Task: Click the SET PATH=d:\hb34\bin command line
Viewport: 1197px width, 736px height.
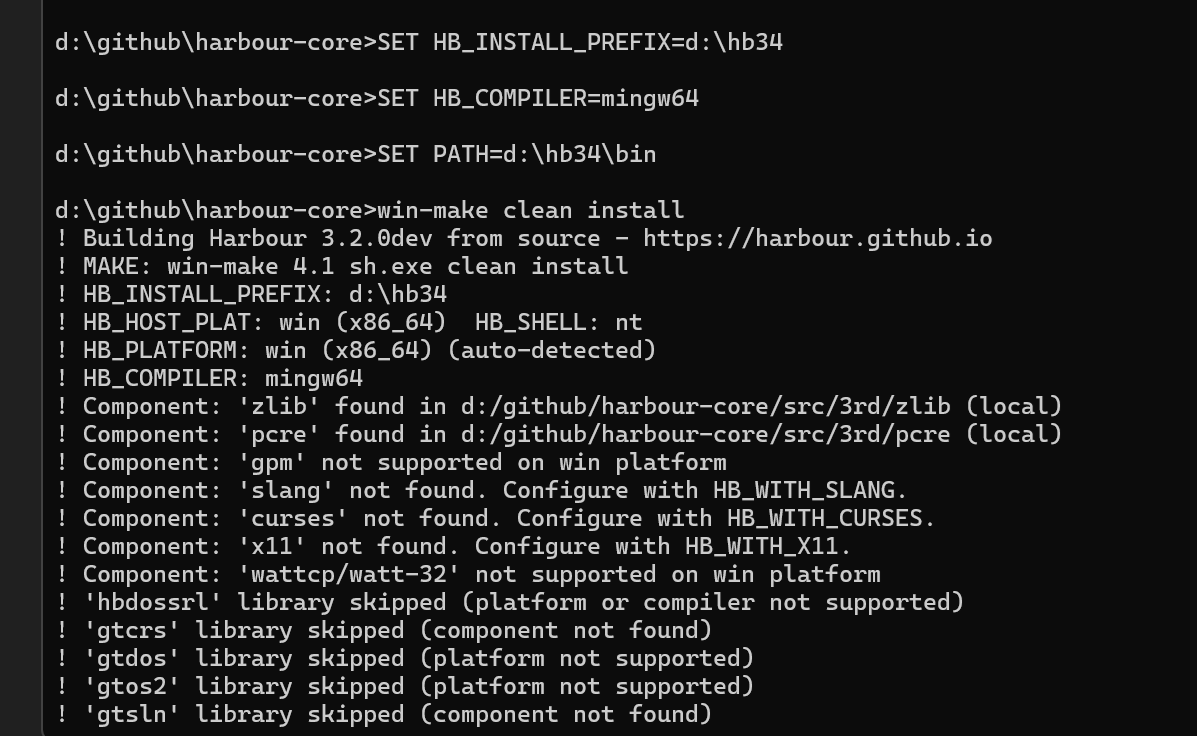Action: [x=516, y=154]
